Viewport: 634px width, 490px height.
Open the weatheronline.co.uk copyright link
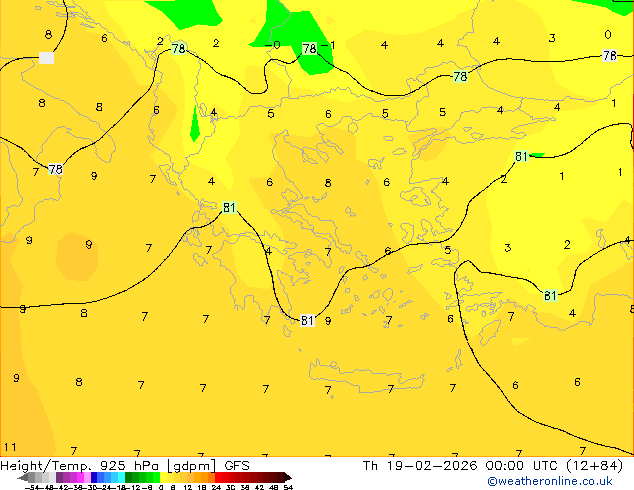coord(550,481)
